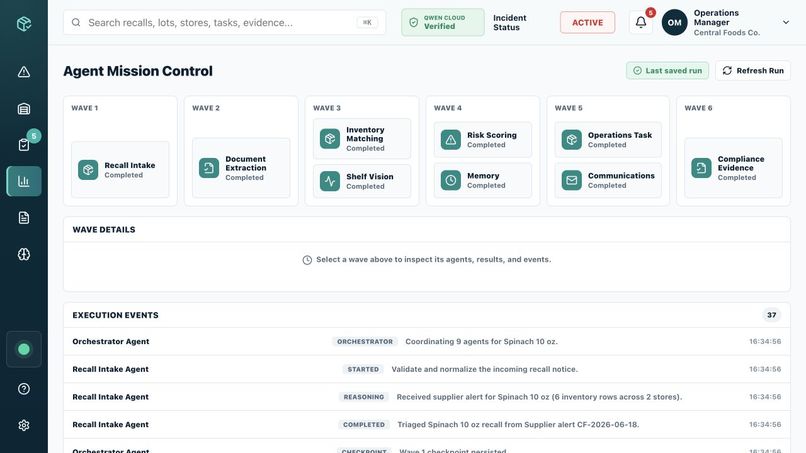Viewport: 806px width, 453px height.
Task: Click the keyboard shortcut hint in search
Action: pyautogui.click(x=367, y=23)
